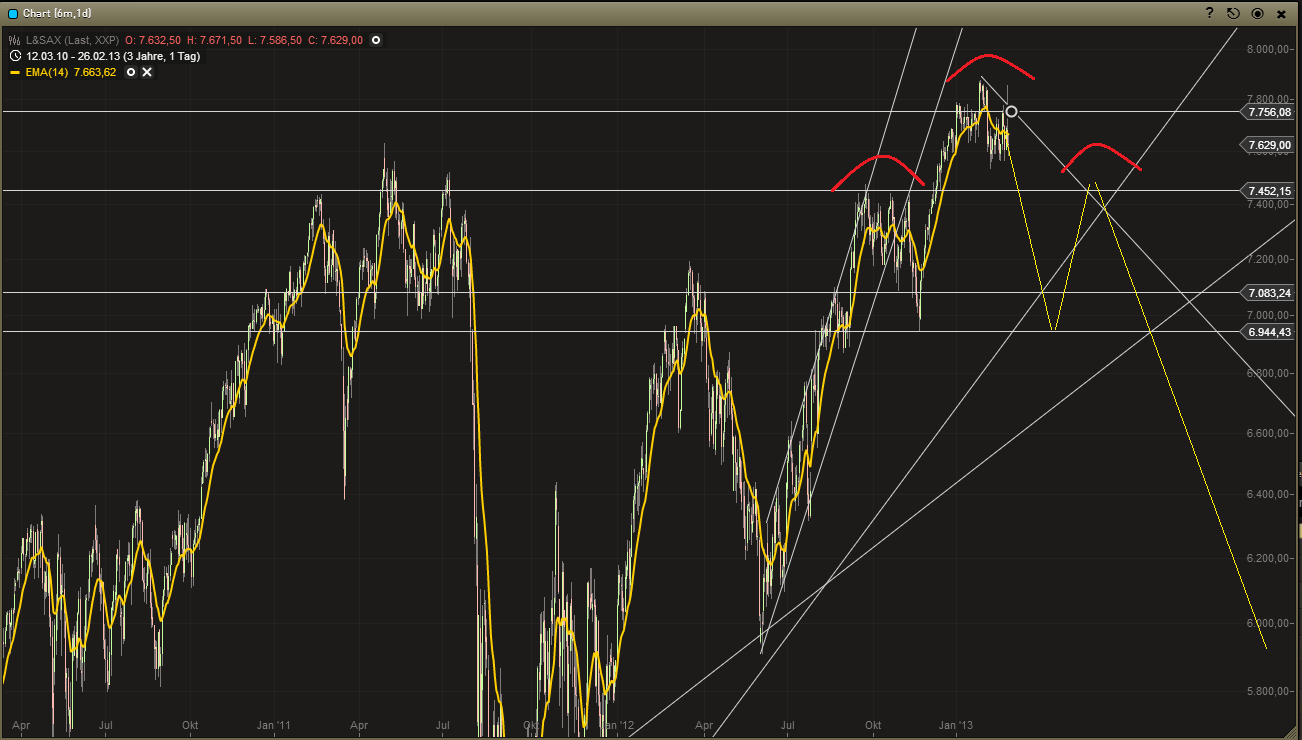Close the chart window
The image size is (1302, 740).
[1281, 13]
